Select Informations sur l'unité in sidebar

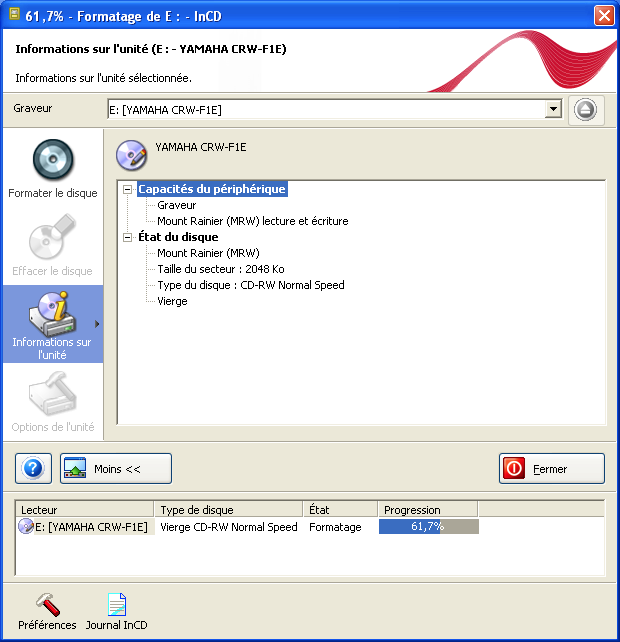[x=53, y=324]
